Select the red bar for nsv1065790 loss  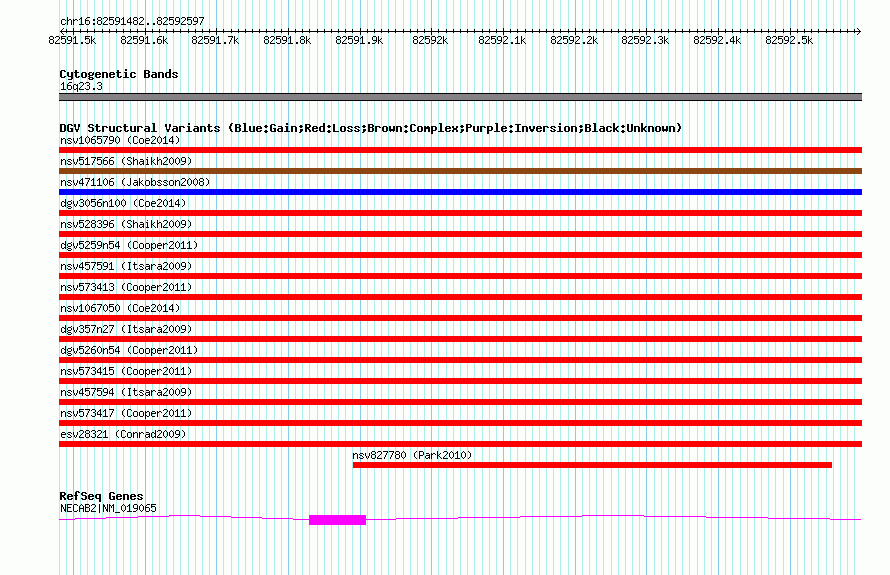pos(460,150)
